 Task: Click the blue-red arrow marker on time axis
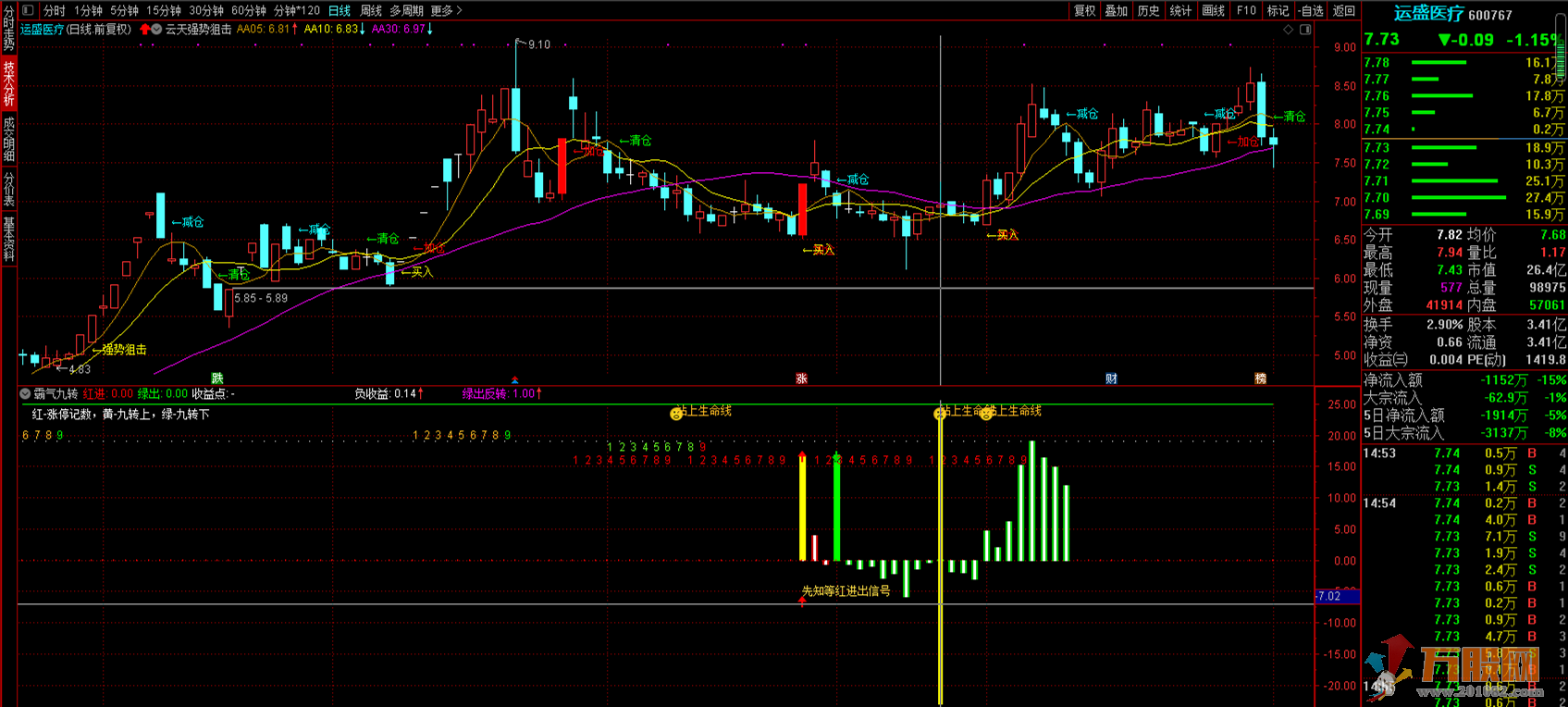515,379
